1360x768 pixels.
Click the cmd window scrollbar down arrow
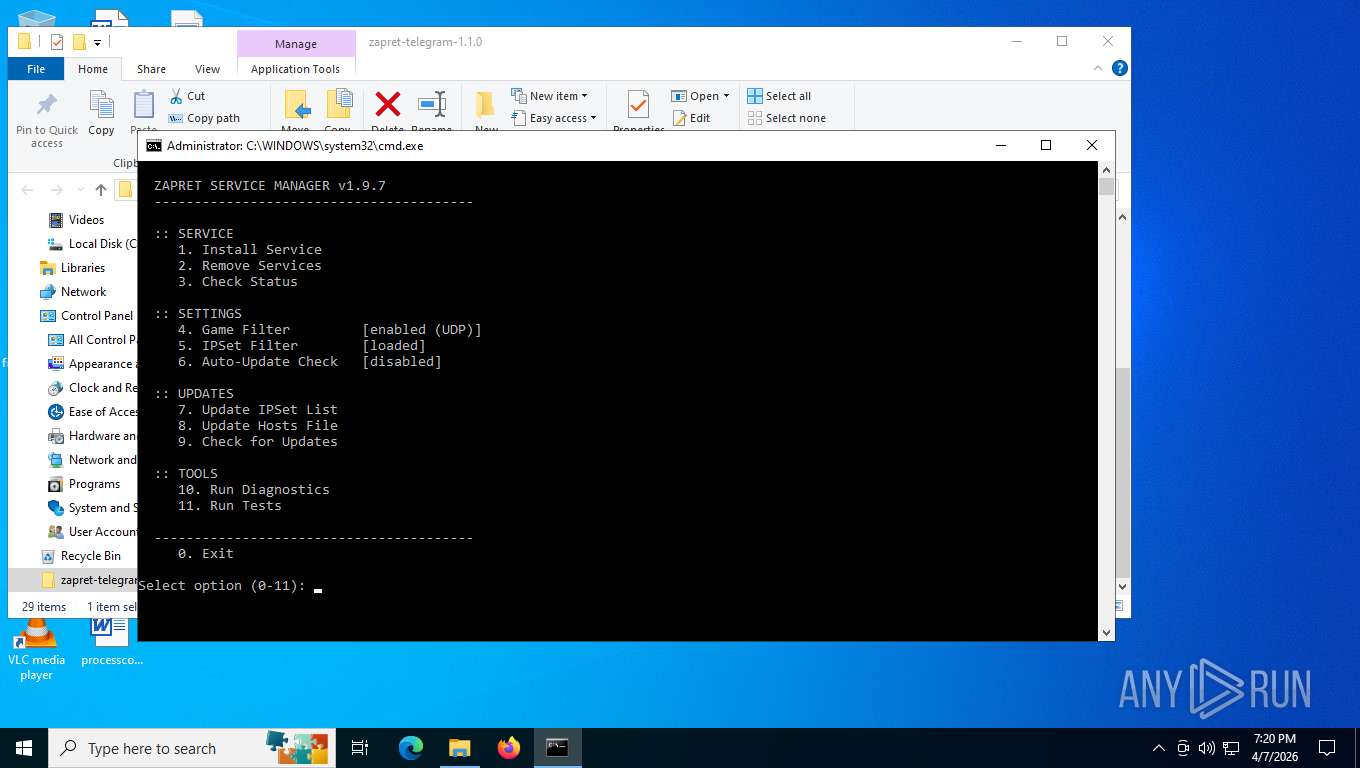tap(1106, 632)
